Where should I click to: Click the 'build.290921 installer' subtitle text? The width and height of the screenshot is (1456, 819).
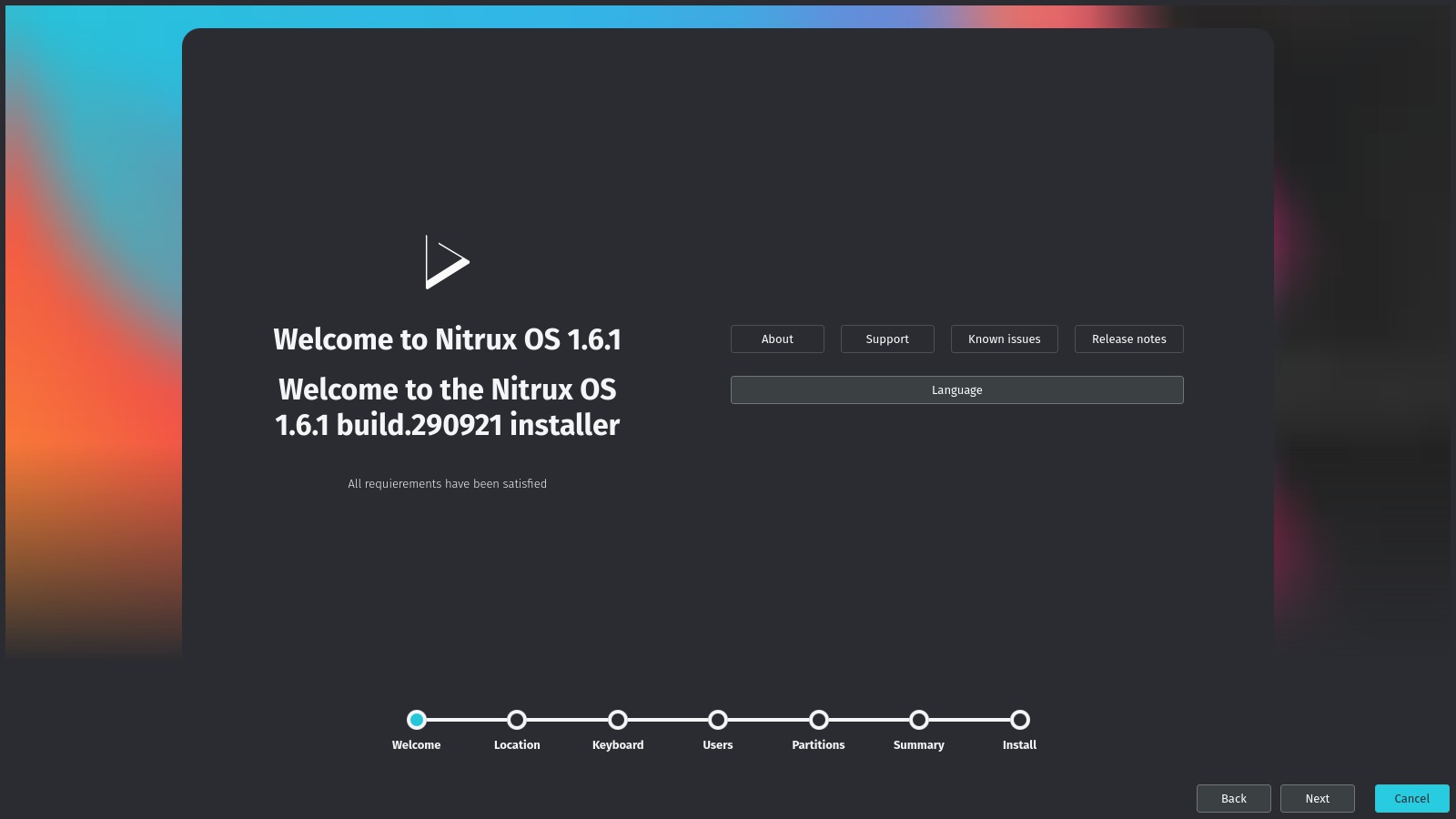pyautogui.click(x=478, y=425)
